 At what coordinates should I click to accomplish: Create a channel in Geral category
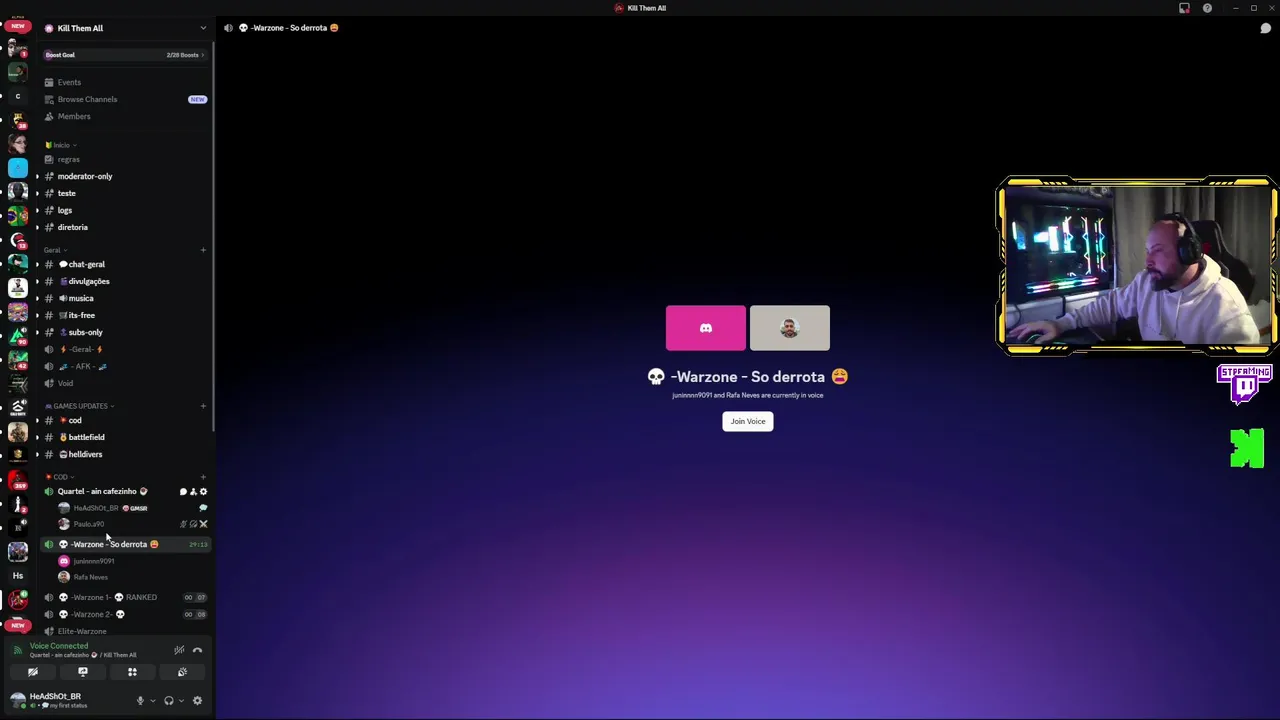[203, 250]
